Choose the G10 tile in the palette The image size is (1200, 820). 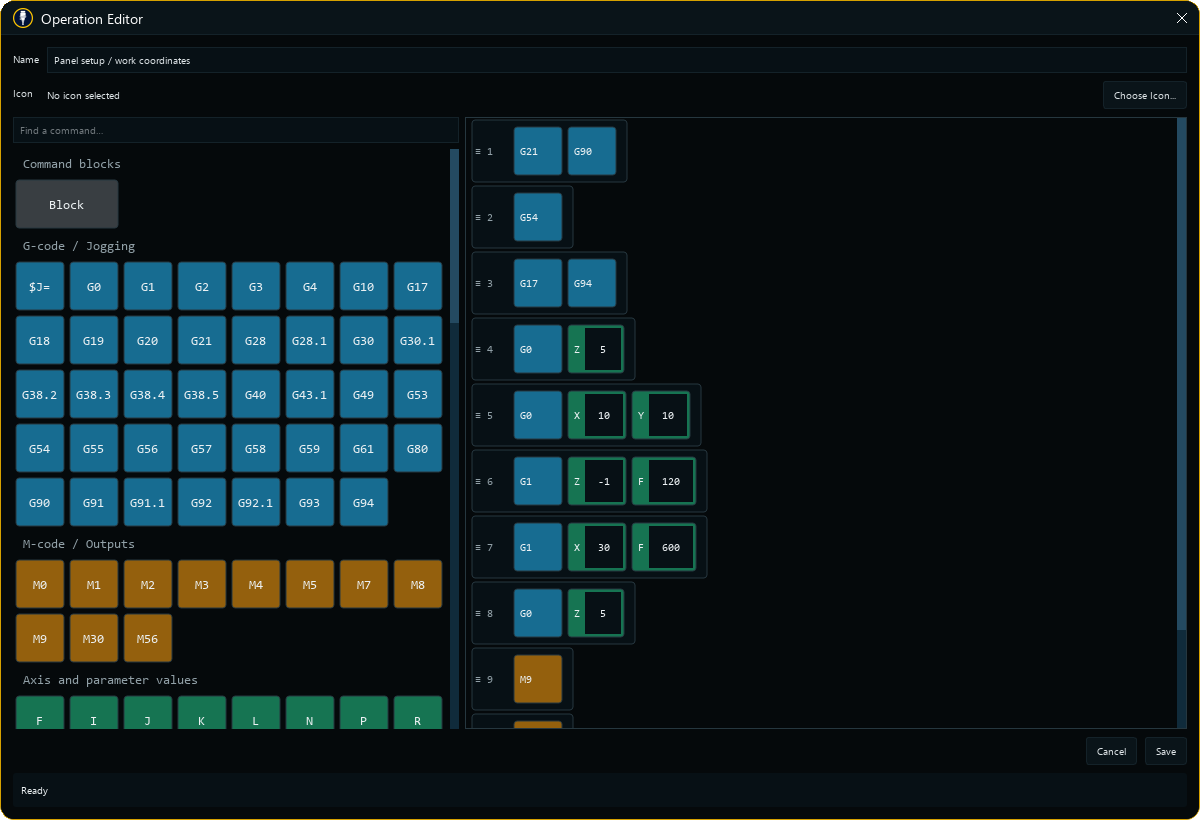(364, 287)
